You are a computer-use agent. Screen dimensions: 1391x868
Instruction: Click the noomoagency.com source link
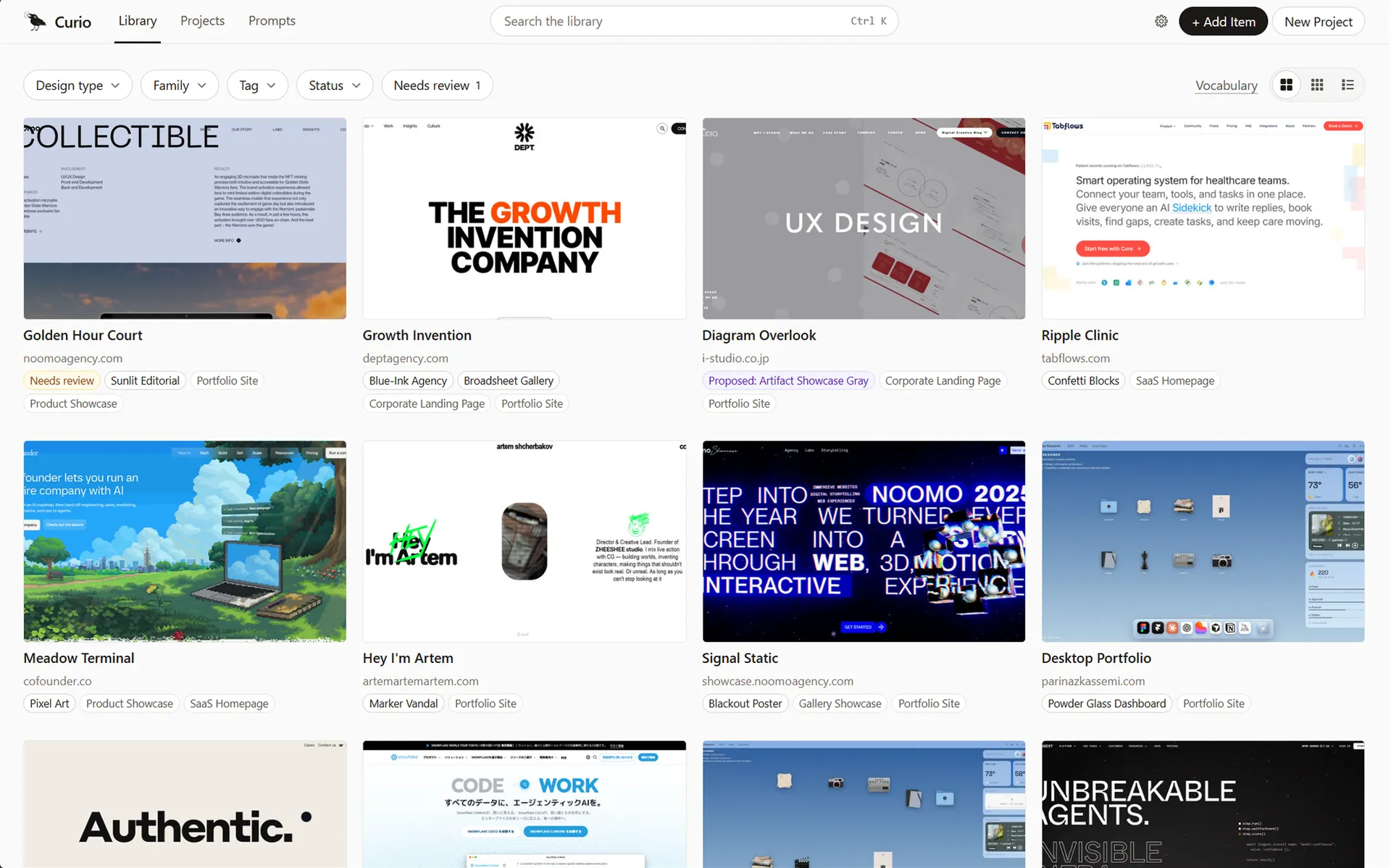(72, 358)
